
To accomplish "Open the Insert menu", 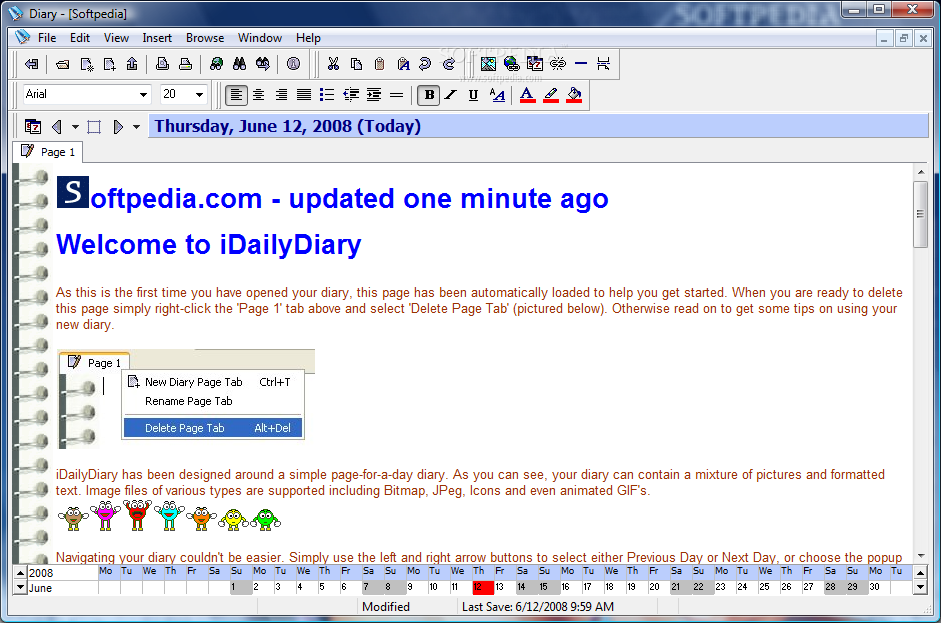I will pyautogui.click(x=157, y=38).
